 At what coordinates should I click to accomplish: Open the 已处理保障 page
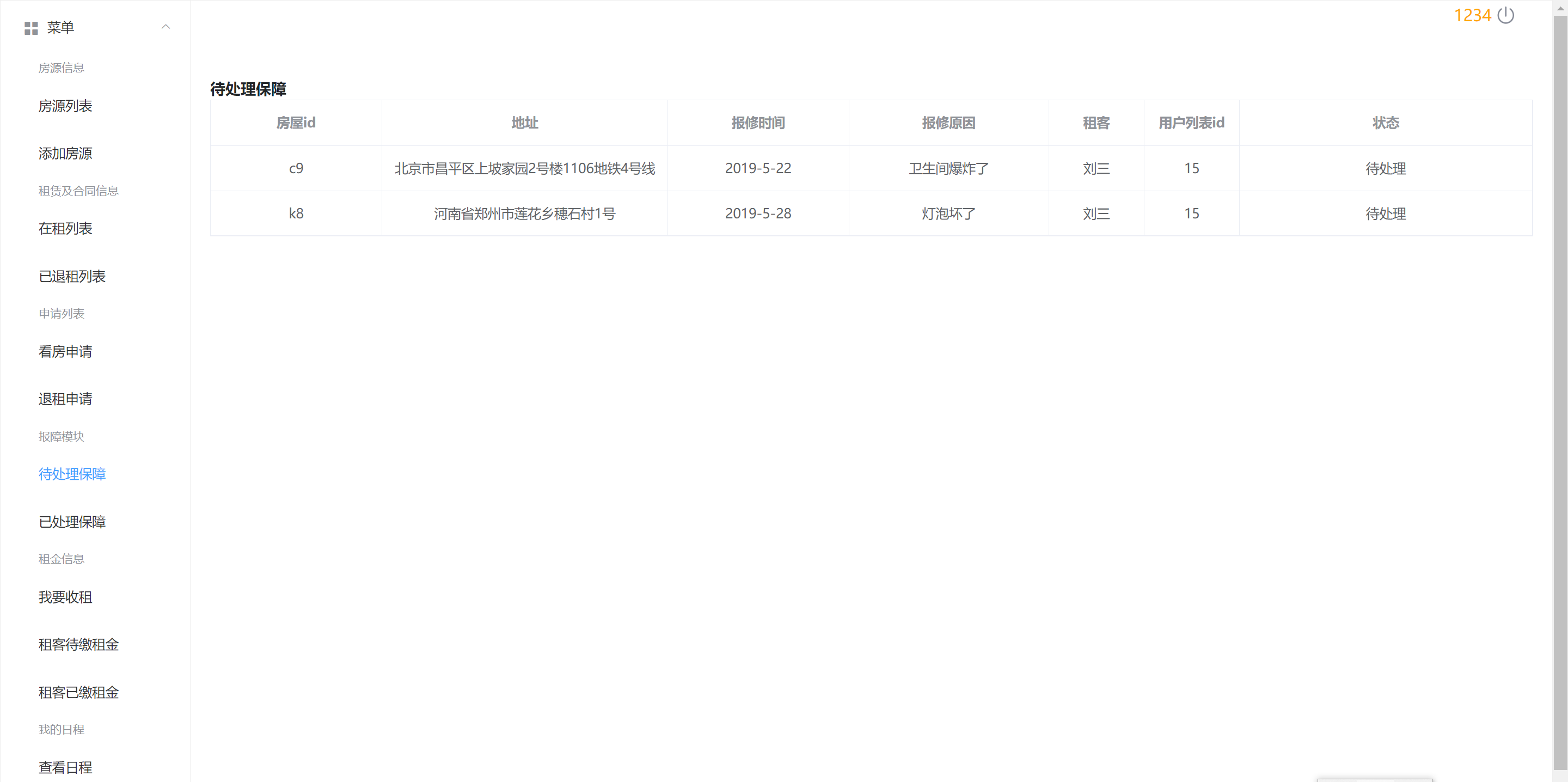[x=72, y=522]
